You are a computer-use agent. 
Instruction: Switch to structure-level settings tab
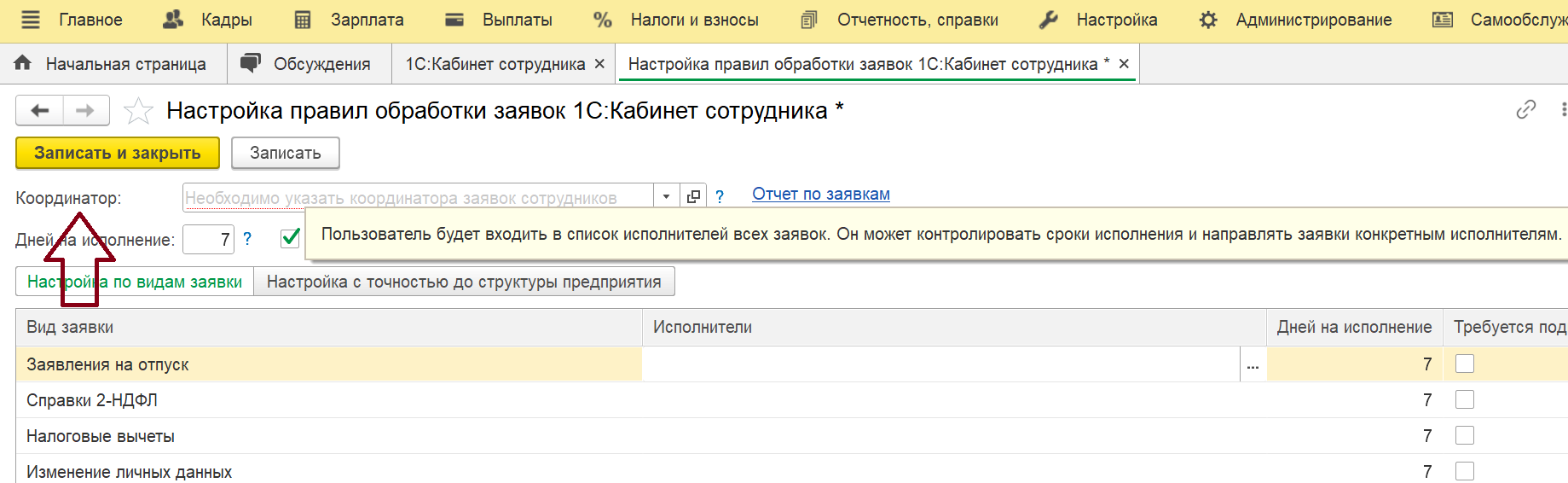464,282
